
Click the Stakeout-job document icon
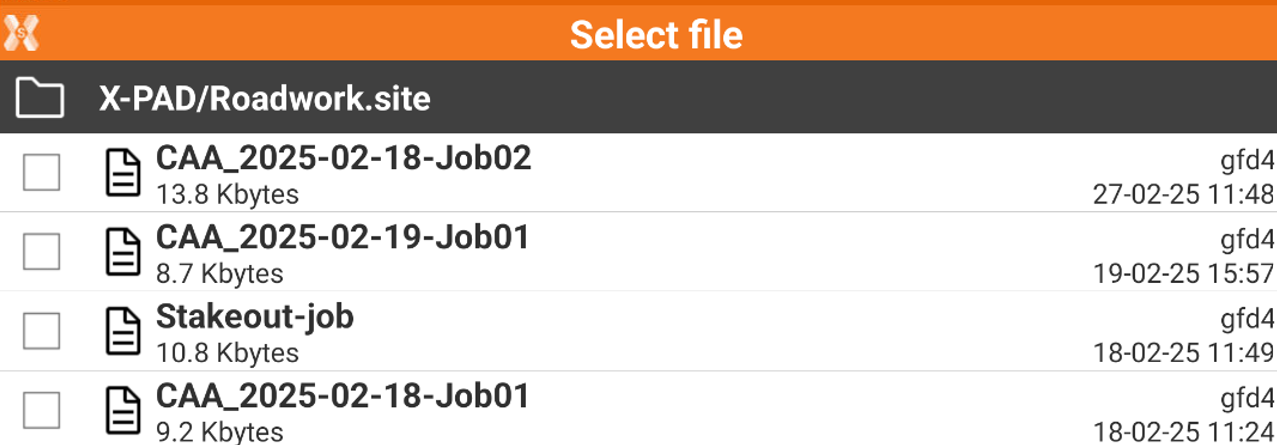coord(123,331)
